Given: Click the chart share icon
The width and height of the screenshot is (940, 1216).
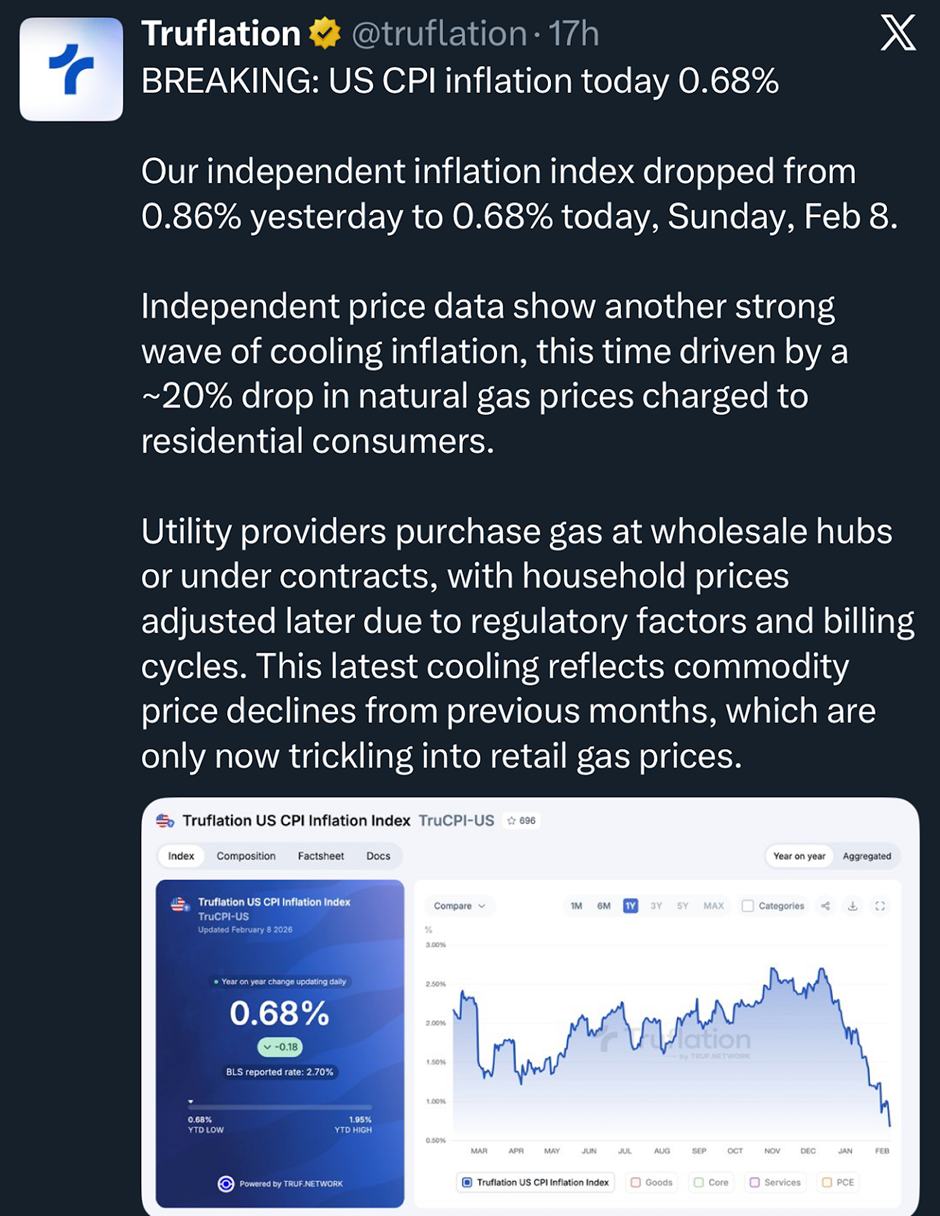Looking at the screenshot, I should (x=826, y=906).
